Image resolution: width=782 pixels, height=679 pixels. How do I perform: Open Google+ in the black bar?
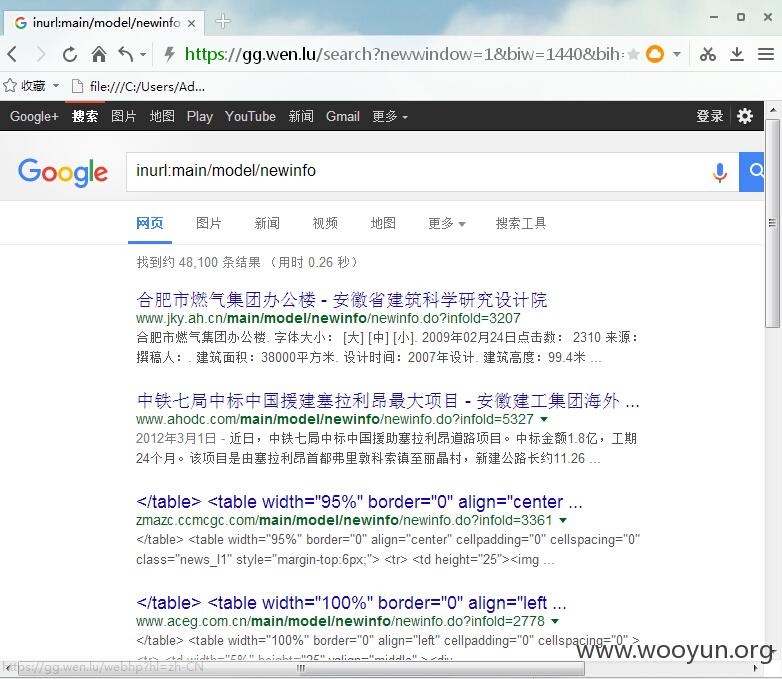point(34,116)
